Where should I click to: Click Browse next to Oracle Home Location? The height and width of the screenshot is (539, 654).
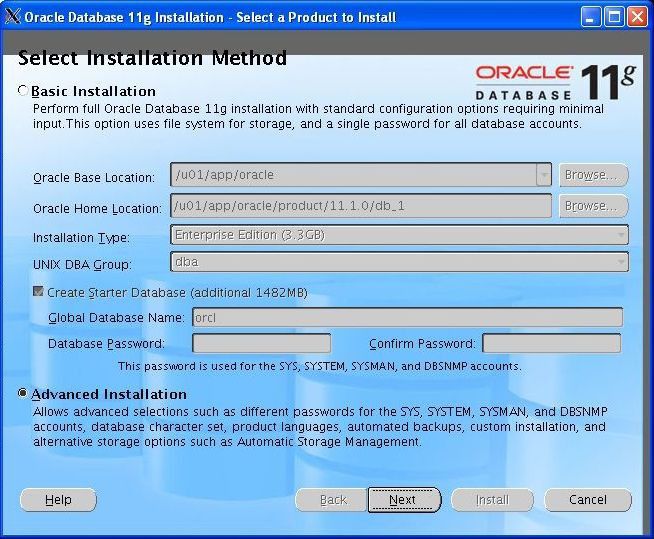pos(593,206)
